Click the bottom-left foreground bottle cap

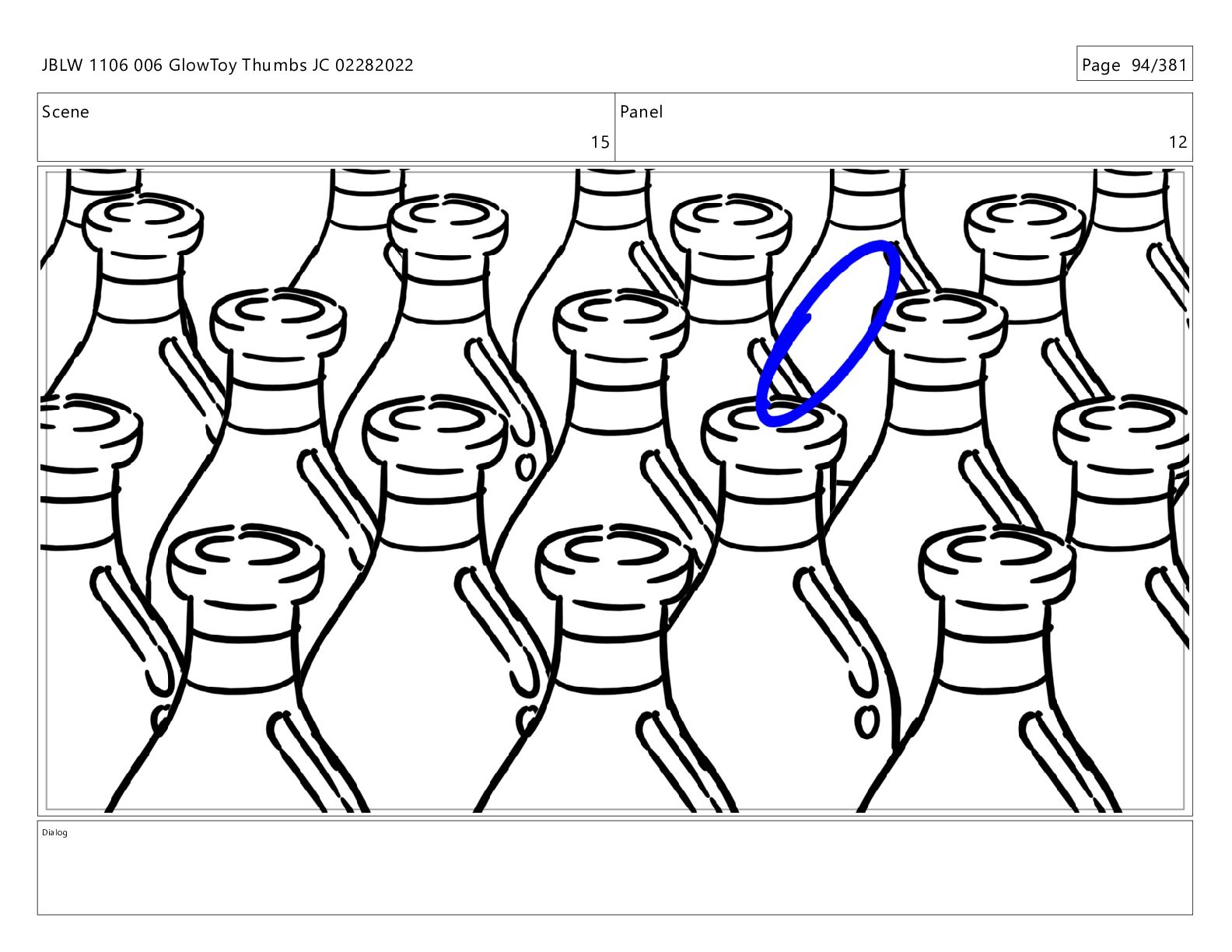(245, 564)
